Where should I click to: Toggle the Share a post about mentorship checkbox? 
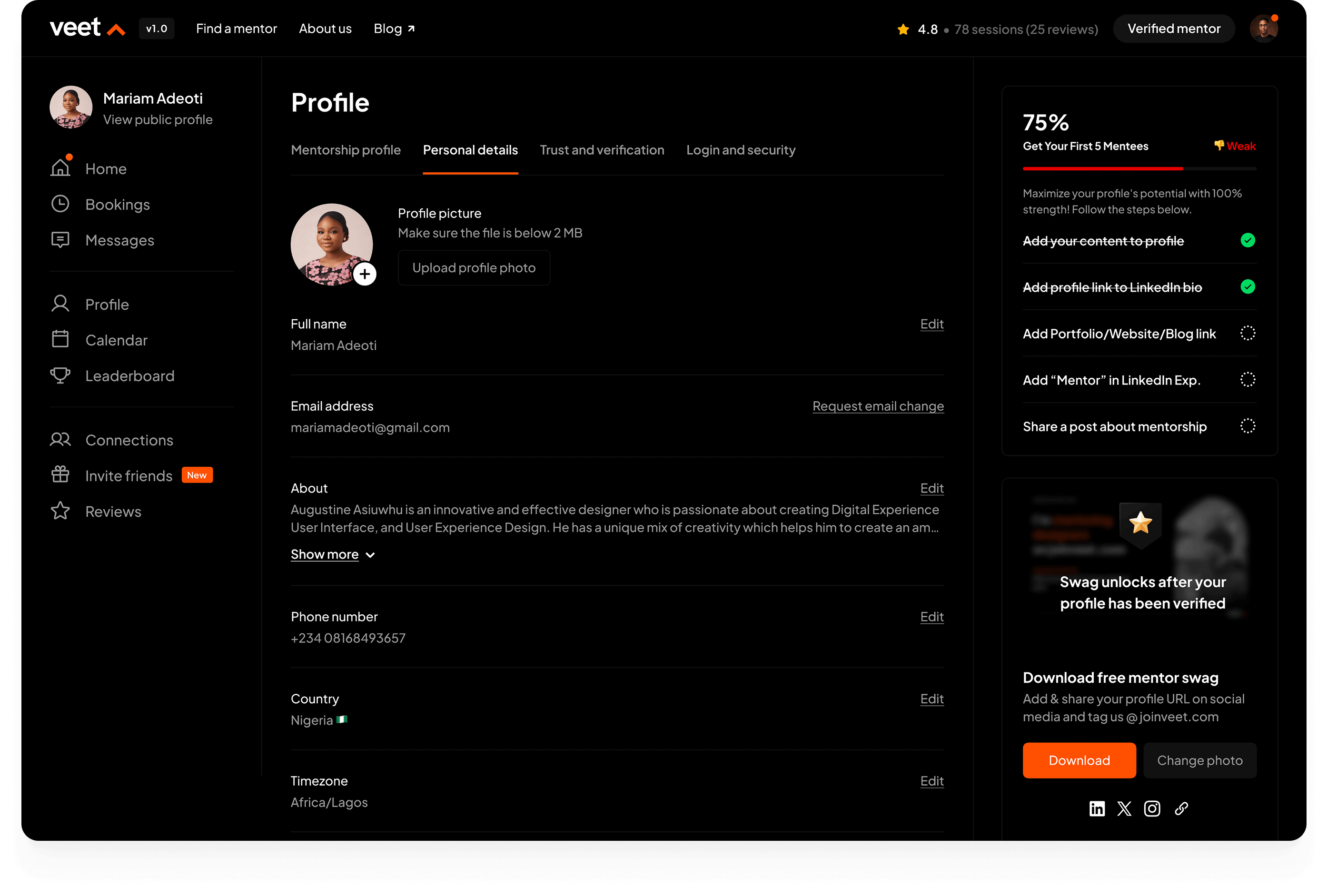[1248, 426]
